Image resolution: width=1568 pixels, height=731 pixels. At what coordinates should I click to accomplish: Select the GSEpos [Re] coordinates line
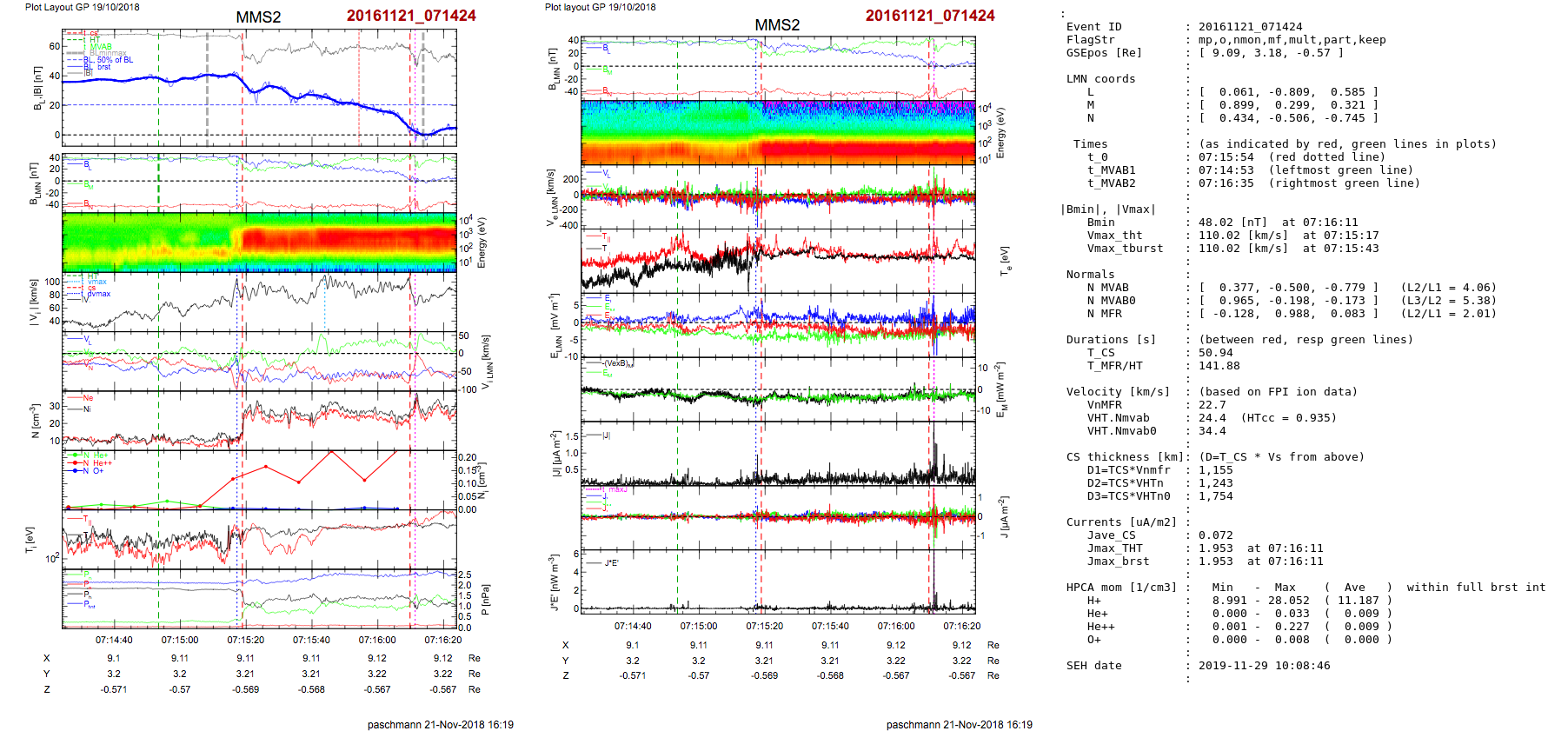pos(1271,53)
